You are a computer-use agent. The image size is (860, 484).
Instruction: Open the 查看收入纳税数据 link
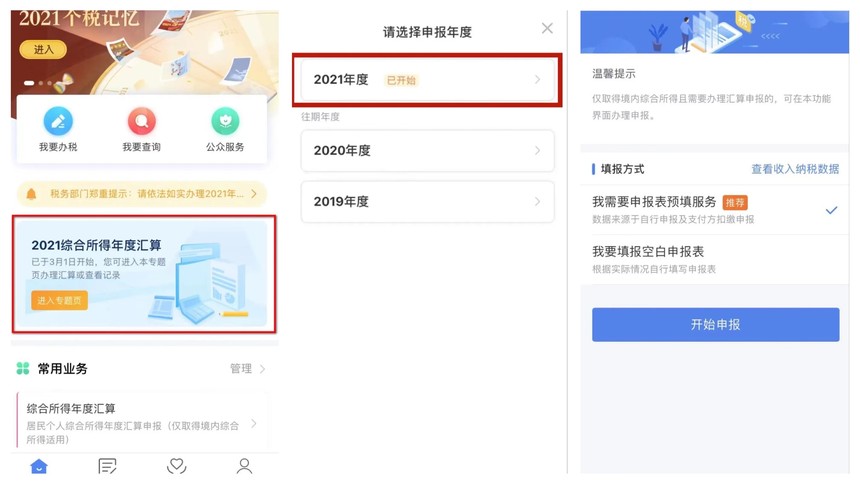click(795, 169)
